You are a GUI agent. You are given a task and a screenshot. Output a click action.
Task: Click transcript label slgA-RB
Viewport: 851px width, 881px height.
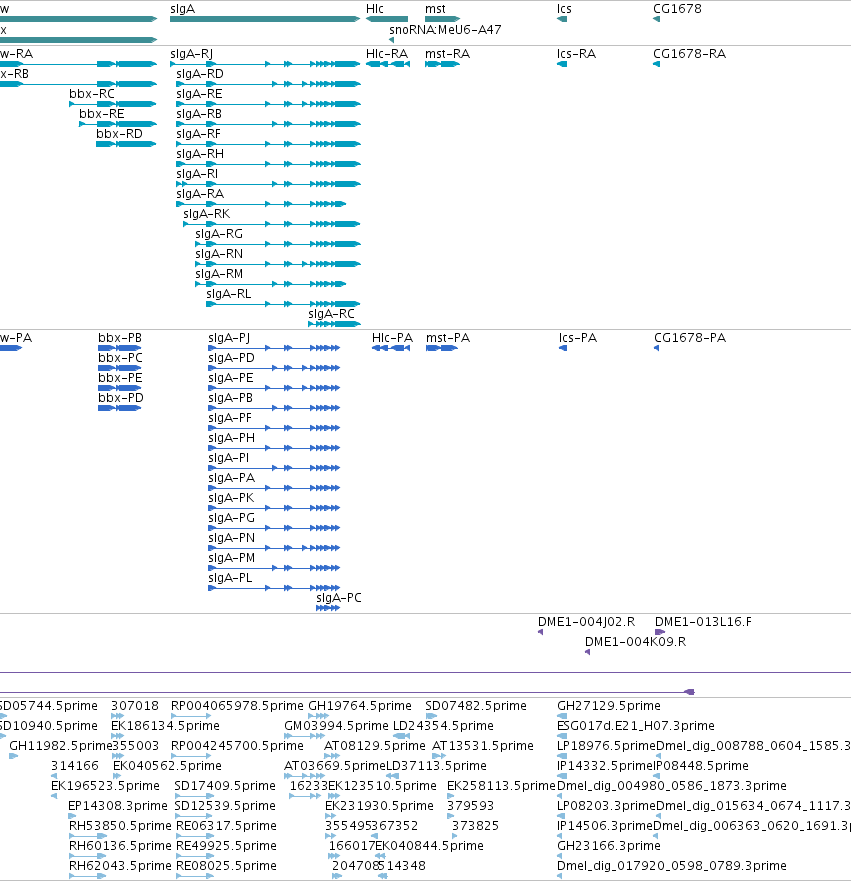coord(199,114)
